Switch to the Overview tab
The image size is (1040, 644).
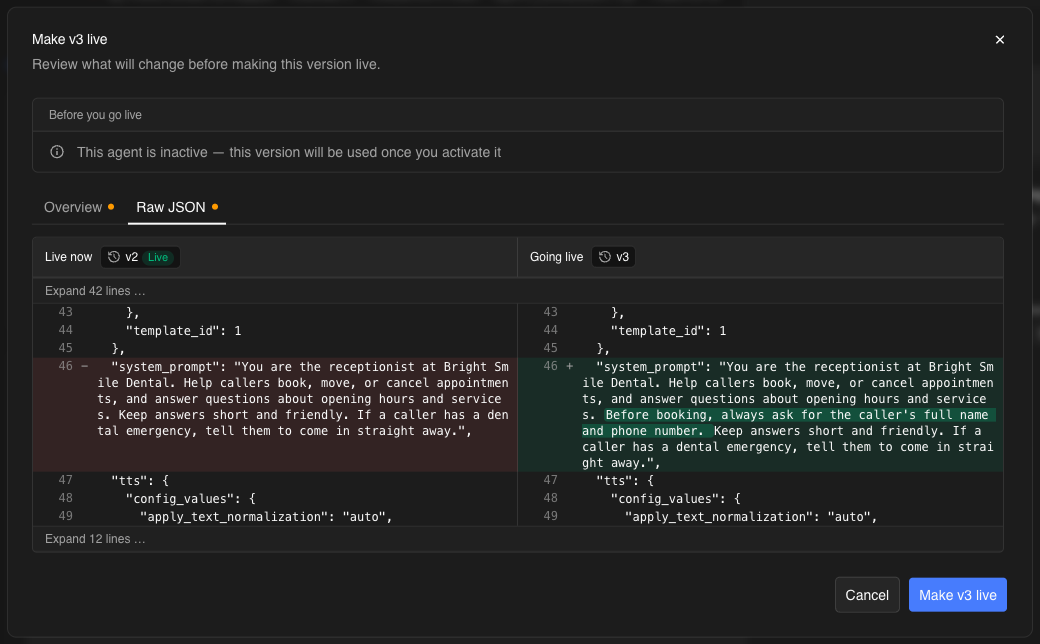[78, 207]
